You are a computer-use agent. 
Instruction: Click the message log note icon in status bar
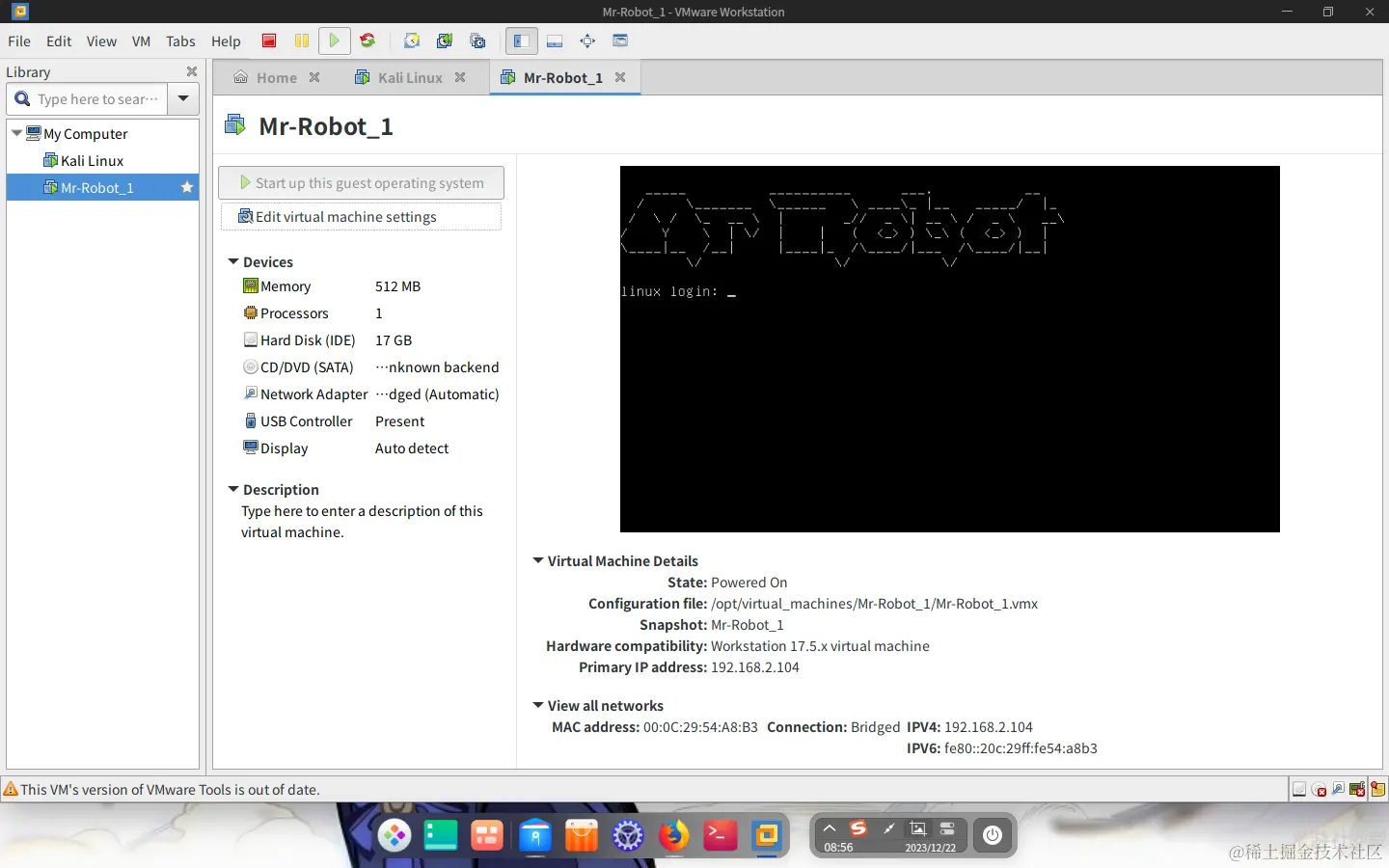coord(1377,789)
